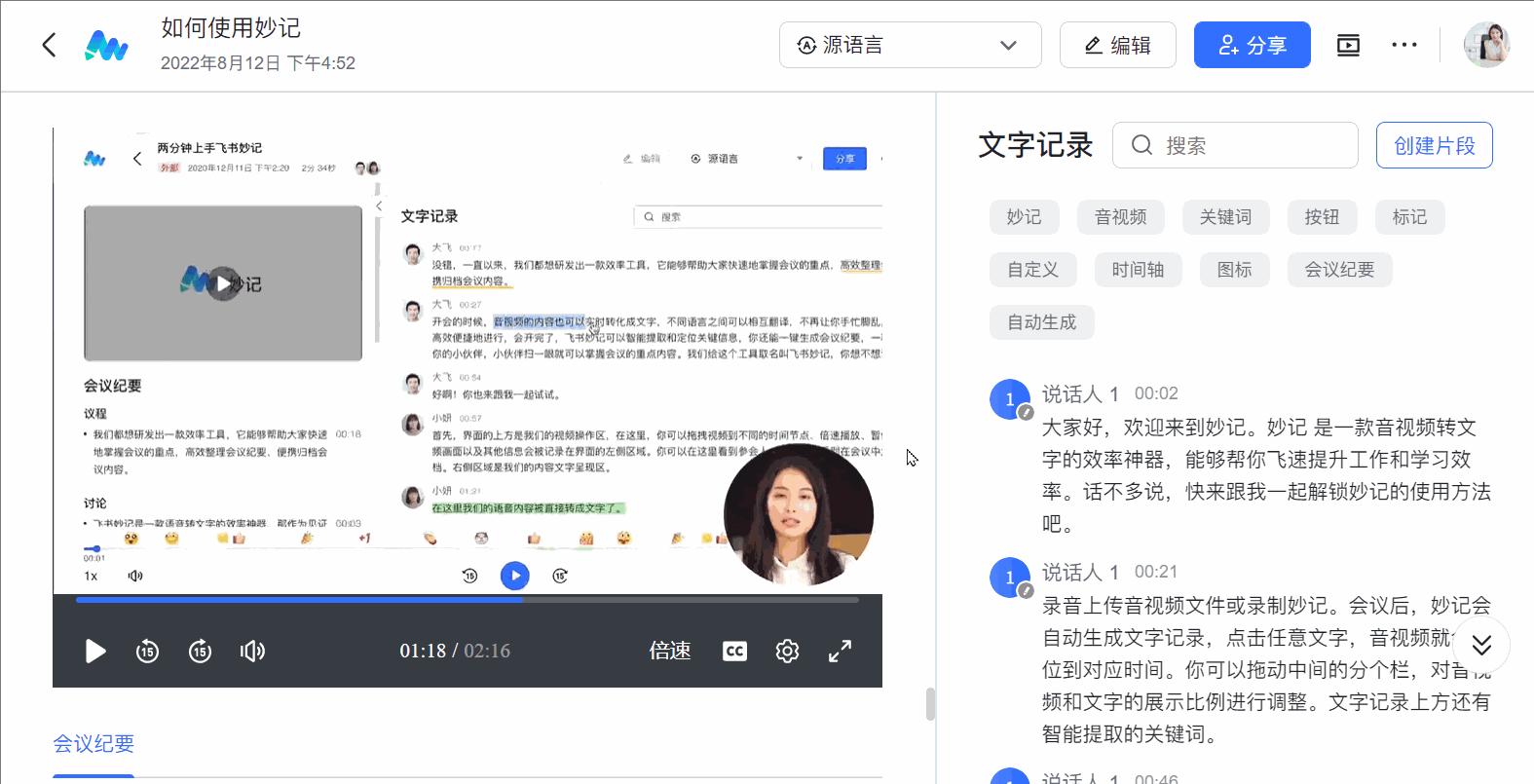1534x784 pixels.
Task: Open the presentation mode icon
Action: (1348, 45)
